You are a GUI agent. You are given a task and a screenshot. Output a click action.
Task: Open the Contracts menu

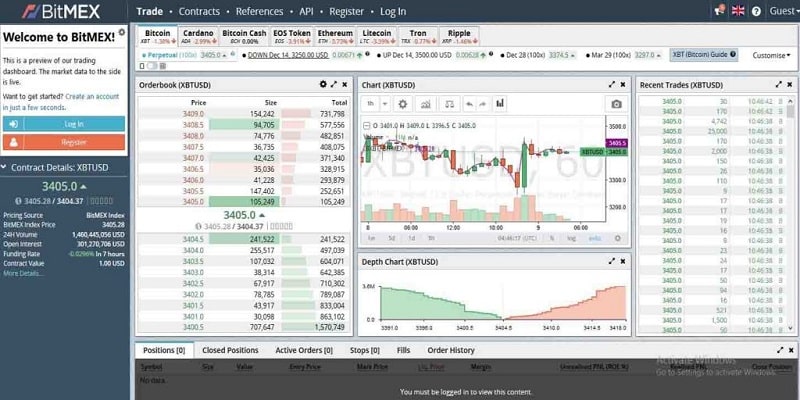(x=199, y=11)
